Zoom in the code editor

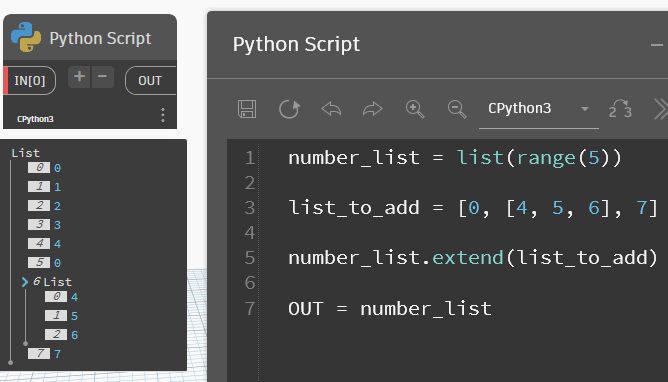pyautogui.click(x=415, y=109)
